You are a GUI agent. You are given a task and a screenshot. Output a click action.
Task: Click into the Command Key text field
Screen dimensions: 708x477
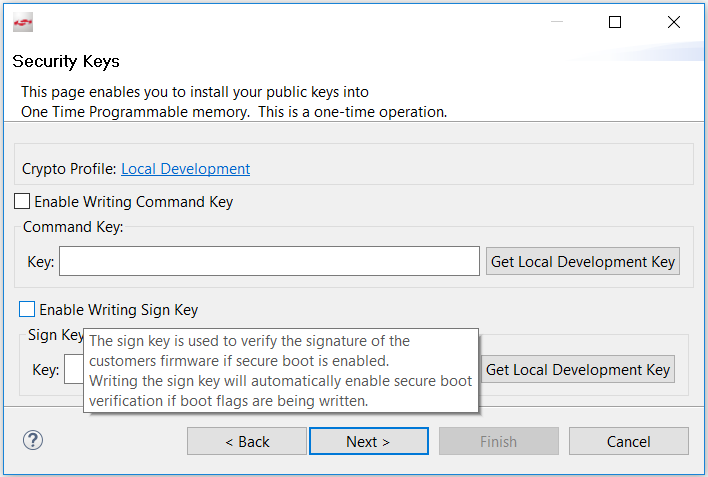pos(269,262)
